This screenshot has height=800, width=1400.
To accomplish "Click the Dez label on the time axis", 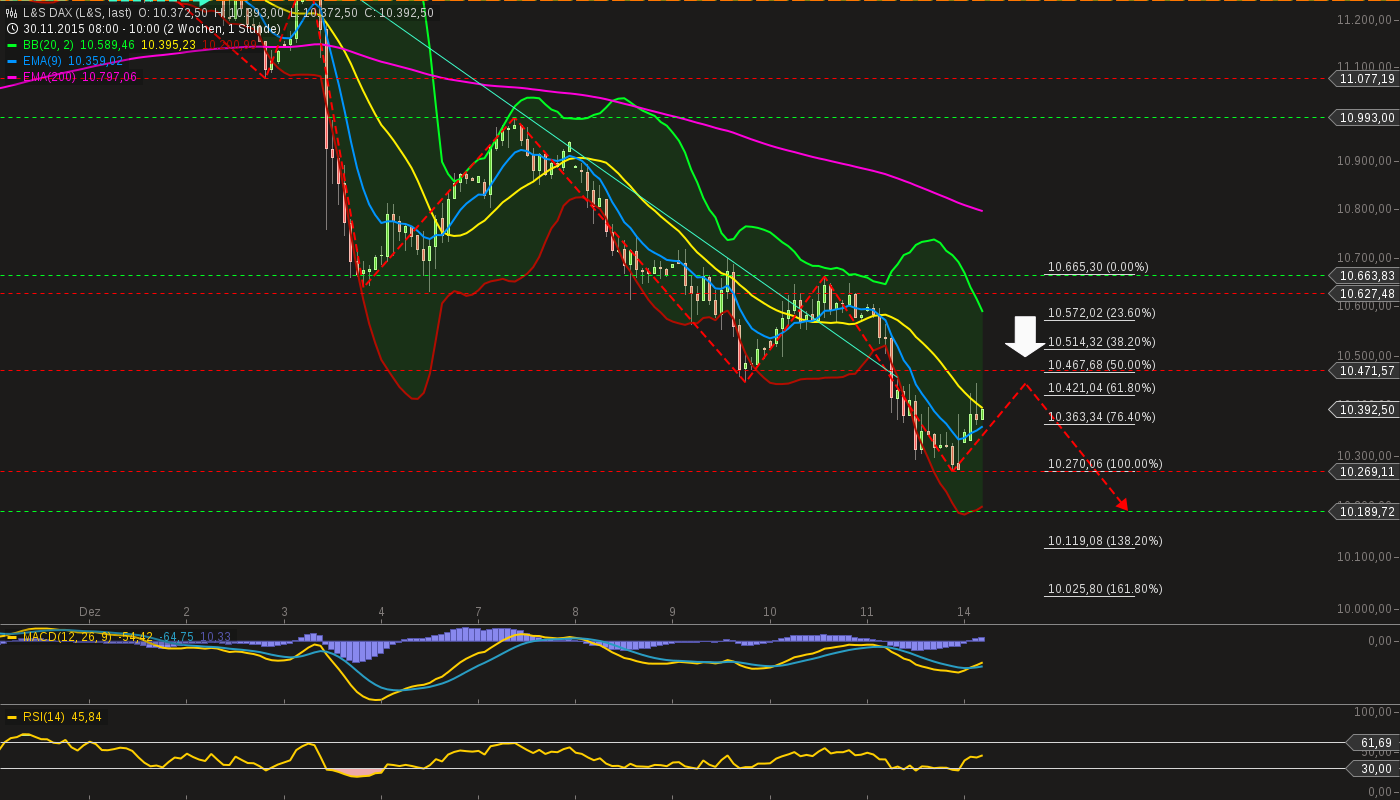I will click(90, 611).
